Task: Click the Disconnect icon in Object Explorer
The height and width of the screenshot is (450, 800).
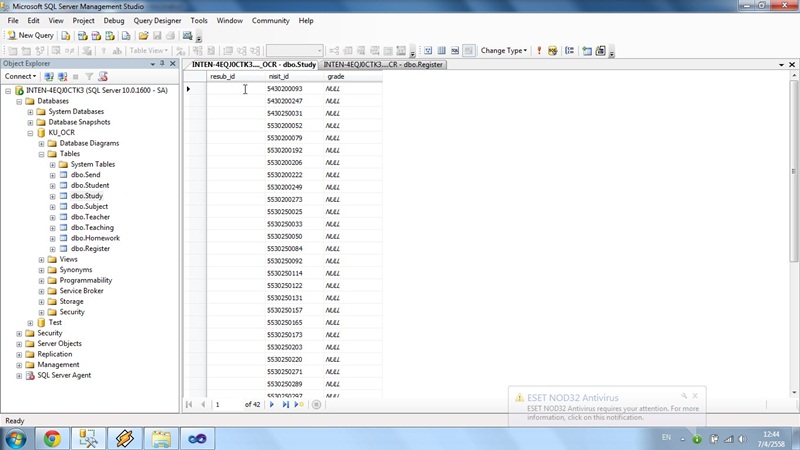Action: [62, 76]
